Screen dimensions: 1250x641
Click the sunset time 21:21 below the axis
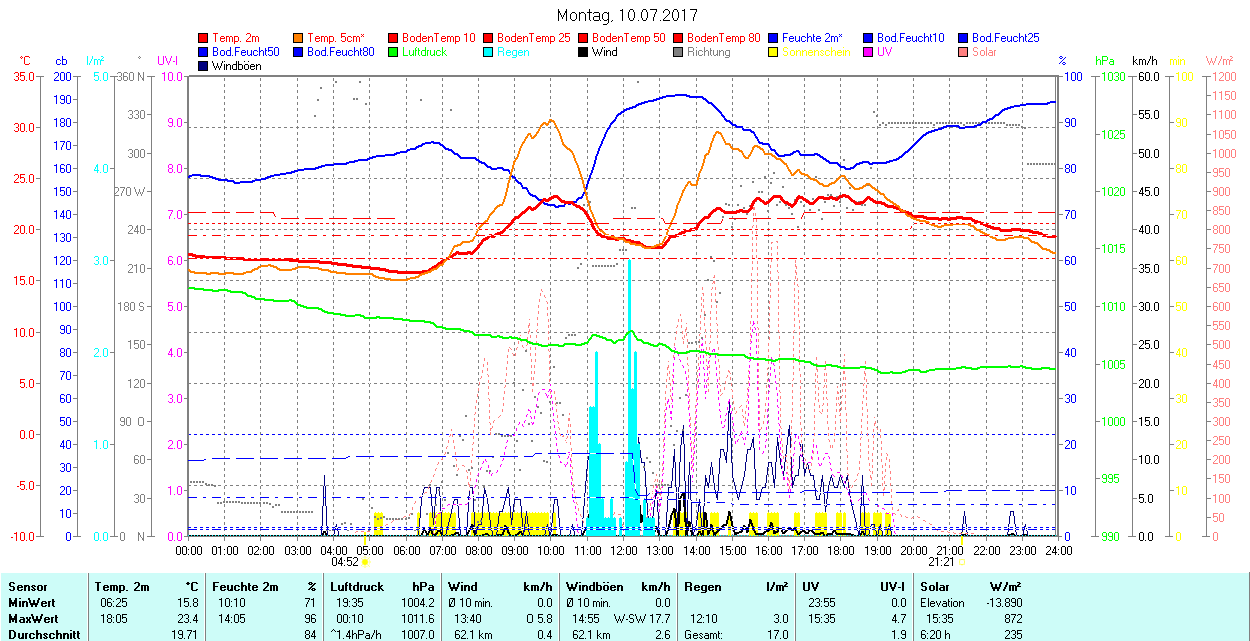943,562
